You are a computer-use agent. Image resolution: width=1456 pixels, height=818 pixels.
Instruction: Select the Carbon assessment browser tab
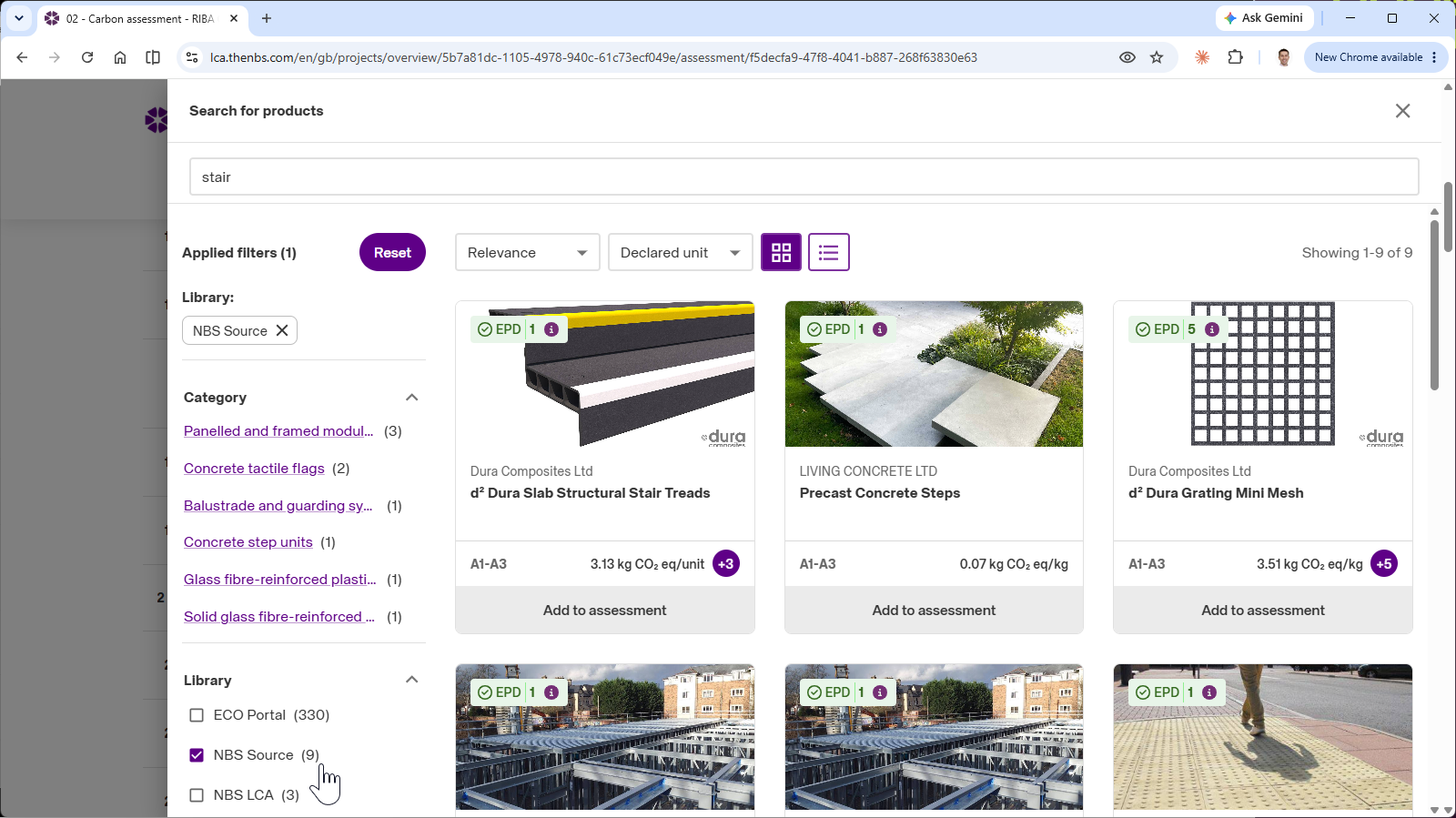coord(141,18)
